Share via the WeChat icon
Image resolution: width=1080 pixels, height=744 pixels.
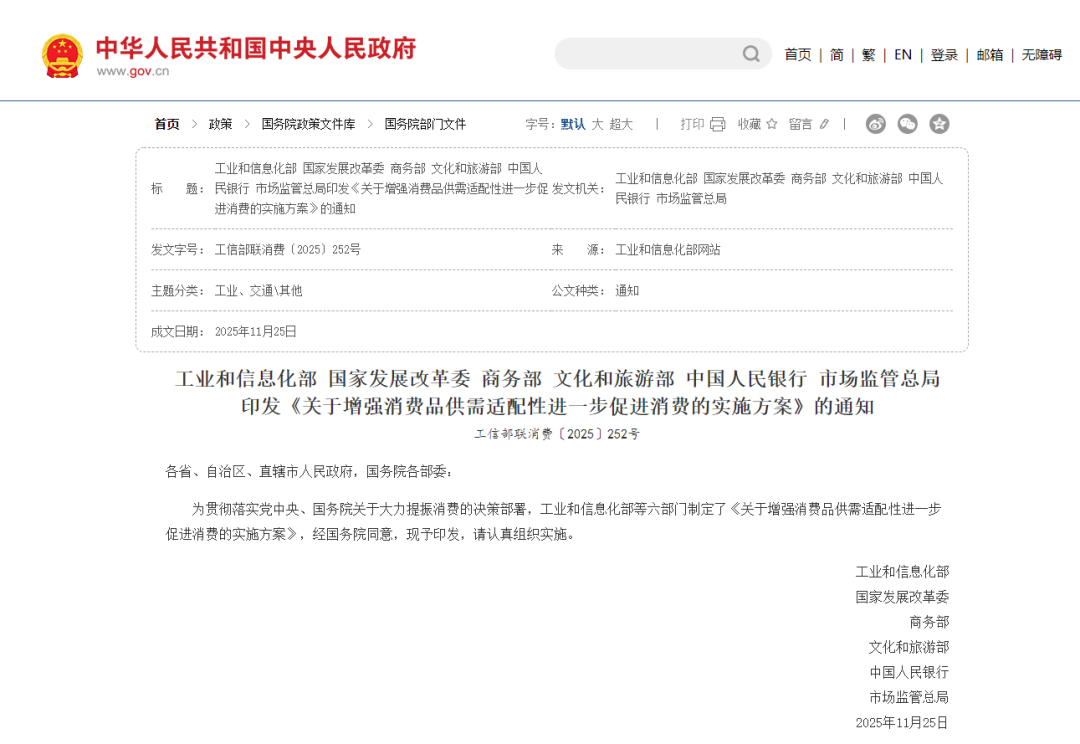[907, 124]
